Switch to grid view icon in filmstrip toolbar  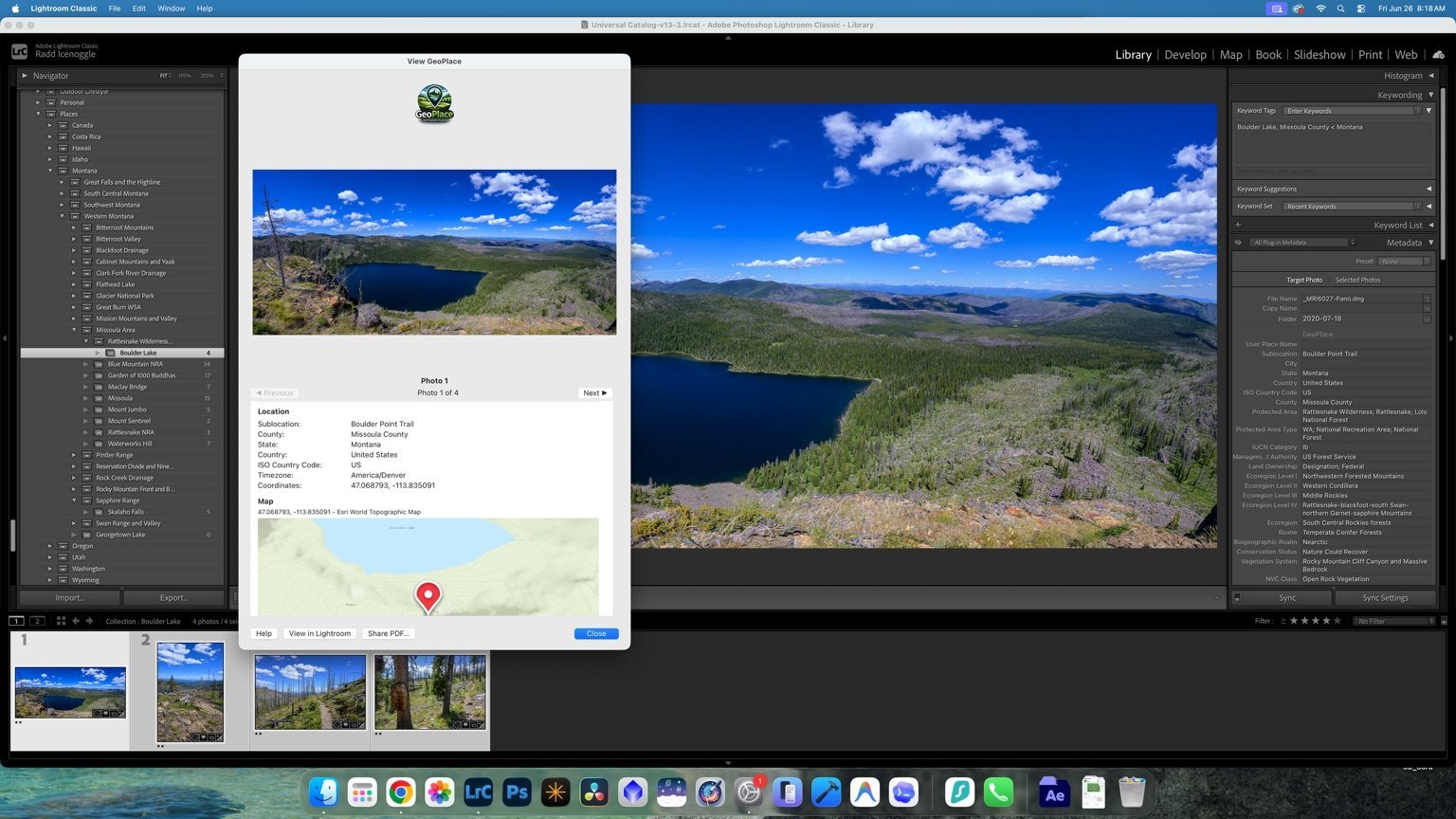pos(61,621)
